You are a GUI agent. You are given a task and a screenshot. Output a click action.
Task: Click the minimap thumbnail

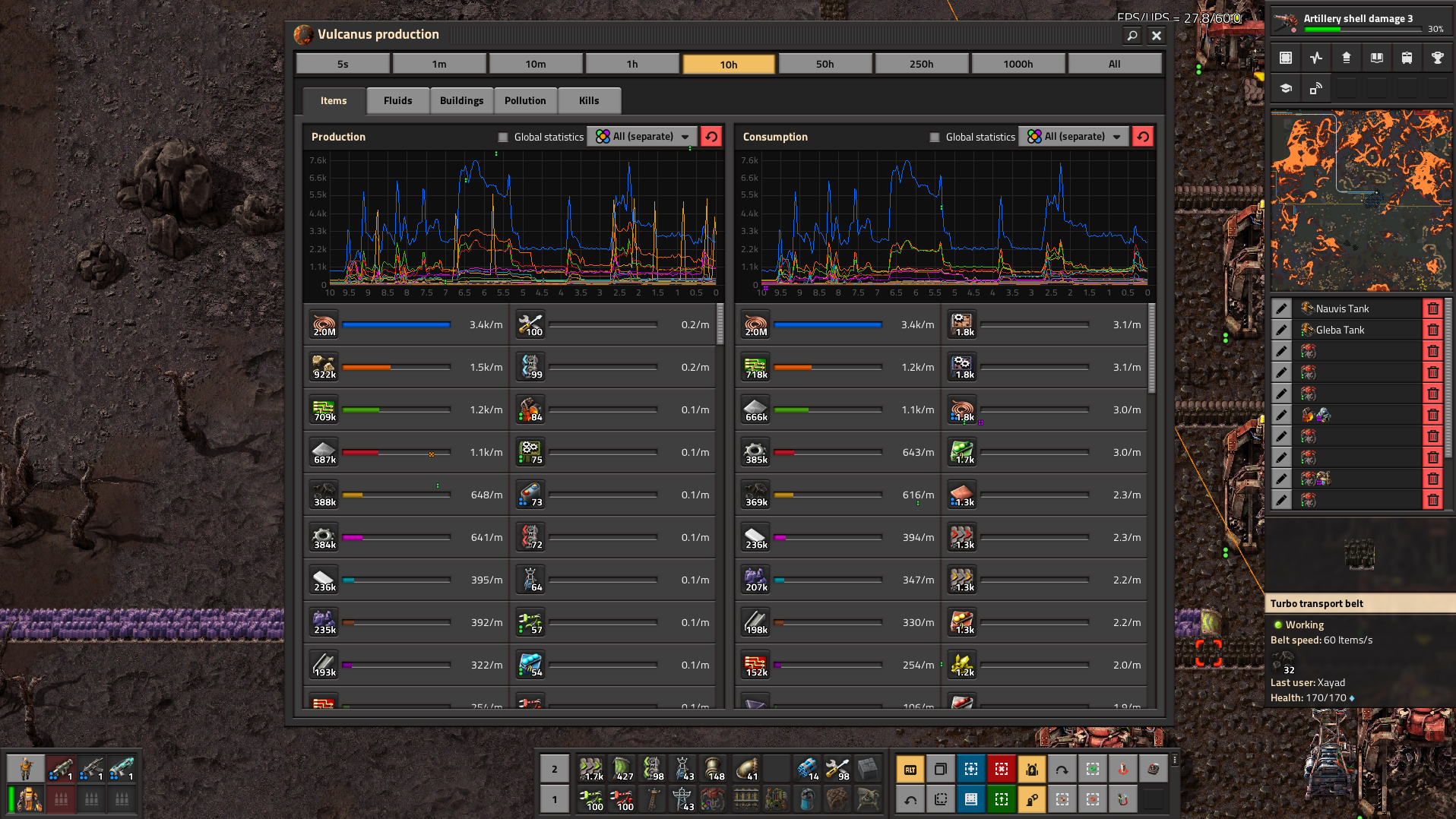1361,201
